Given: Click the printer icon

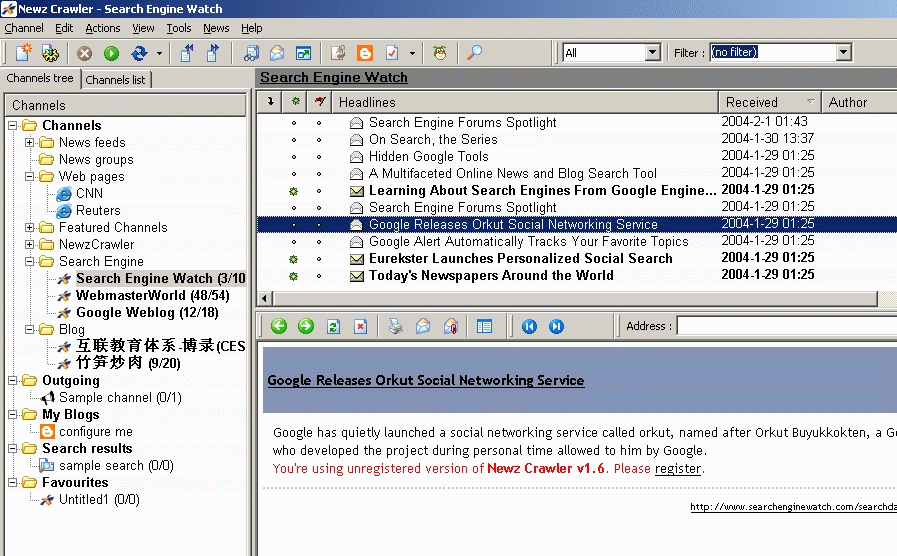Looking at the screenshot, I should tap(395, 327).
